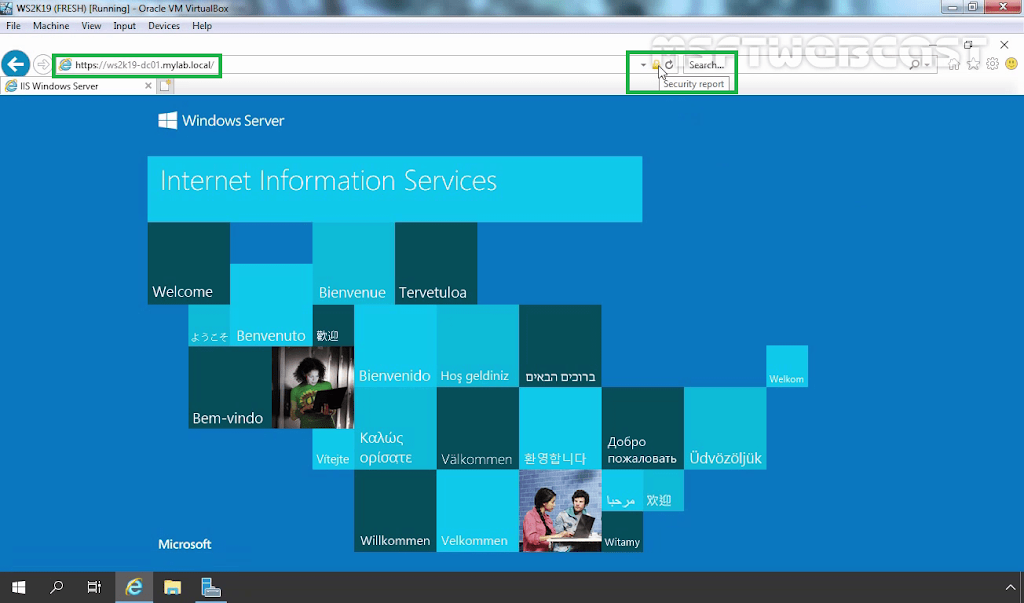
Task: Click the Microsoft logo text
Action: 185,544
